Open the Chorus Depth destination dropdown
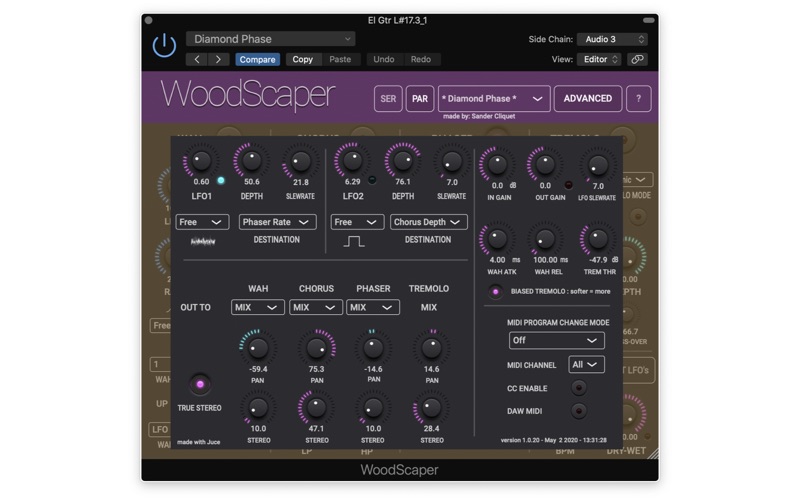Viewport: 800px width, 500px height. pyautogui.click(x=429, y=222)
